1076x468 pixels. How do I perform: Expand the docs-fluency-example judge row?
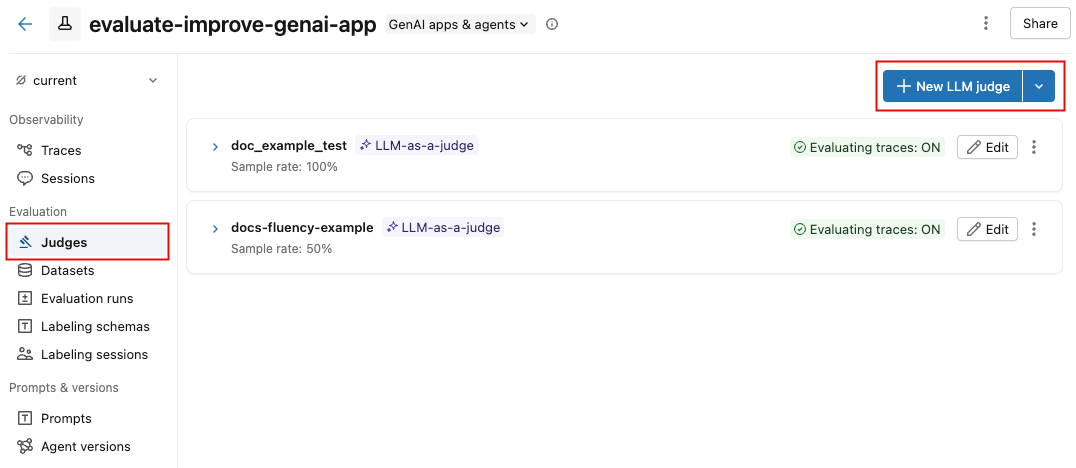click(215, 229)
